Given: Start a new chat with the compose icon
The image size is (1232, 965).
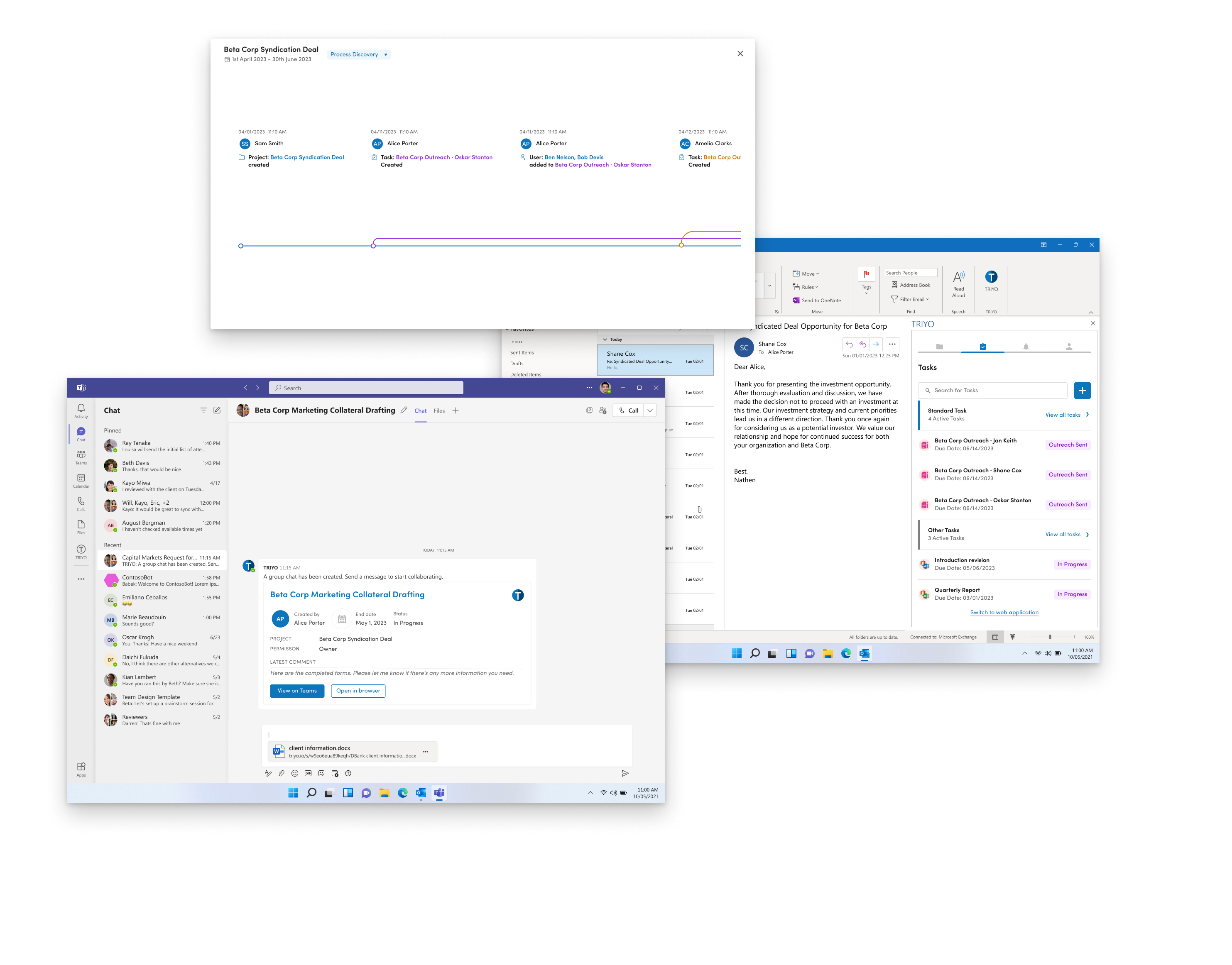Looking at the screenshot, I should click(x=217, y=410).
